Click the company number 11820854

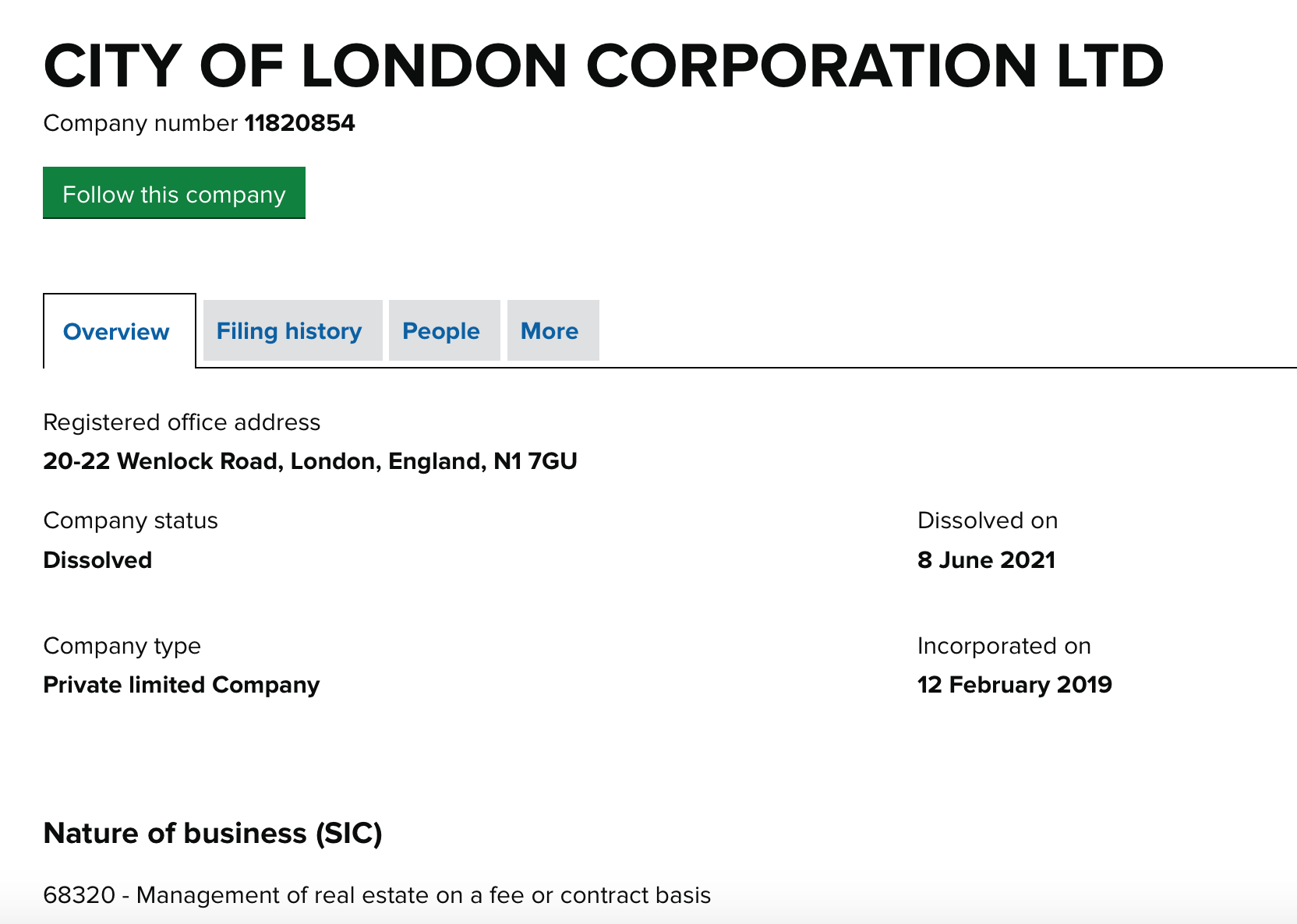[300, 123]
